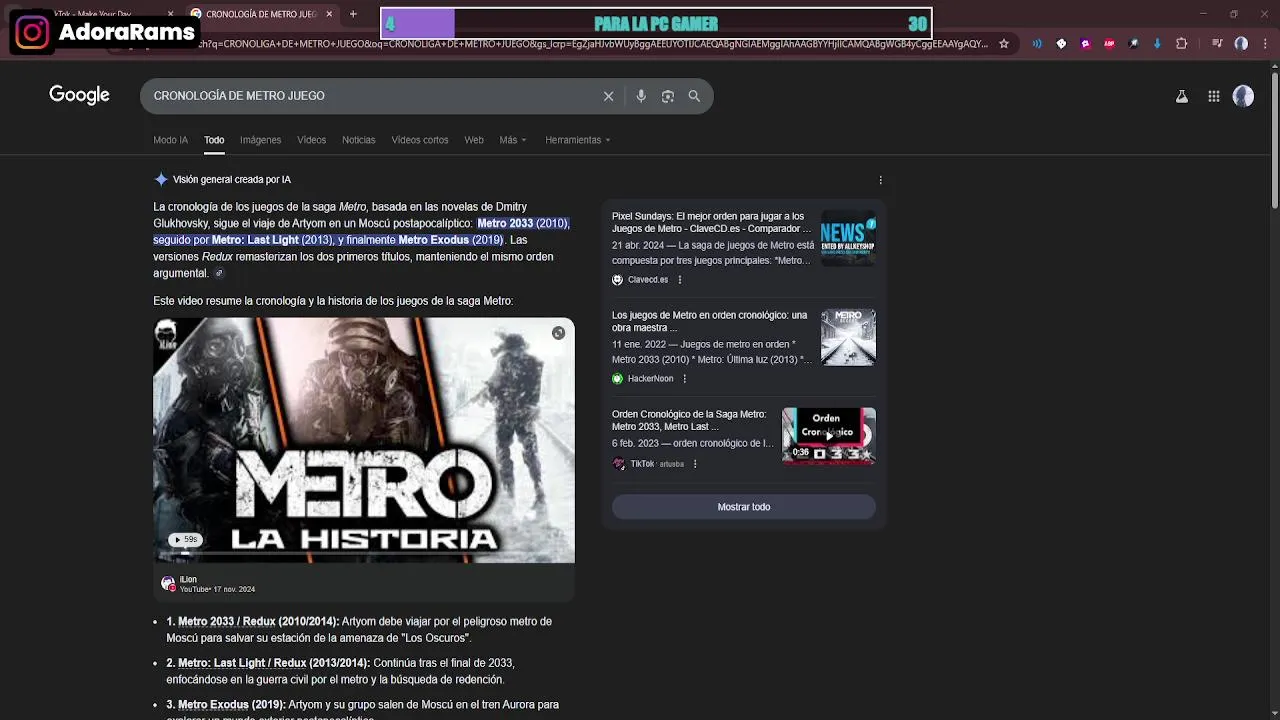Click the purple extension icon
The height and width of the screenshot is (720, 1280).
point(1085,44)
